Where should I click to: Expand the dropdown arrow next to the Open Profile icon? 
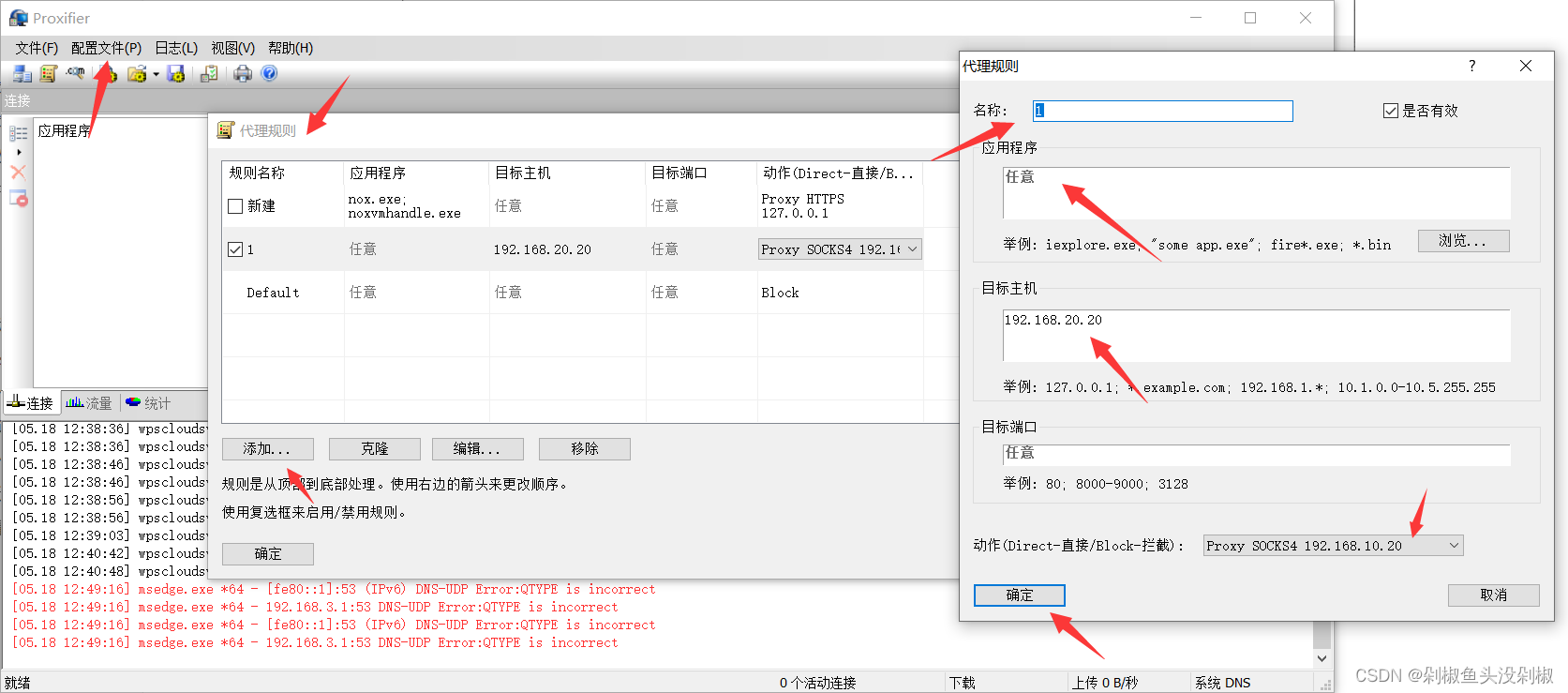coord(156,74)
